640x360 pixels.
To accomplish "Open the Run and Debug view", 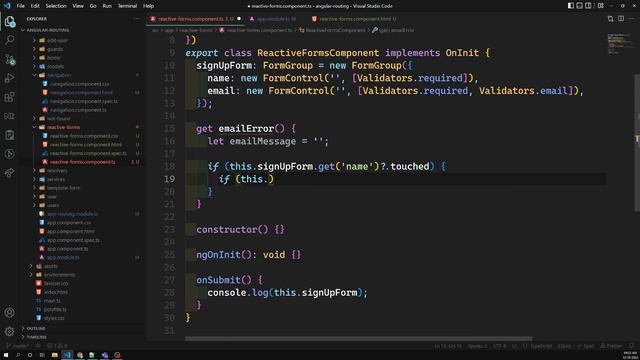I will pos(9,78).
